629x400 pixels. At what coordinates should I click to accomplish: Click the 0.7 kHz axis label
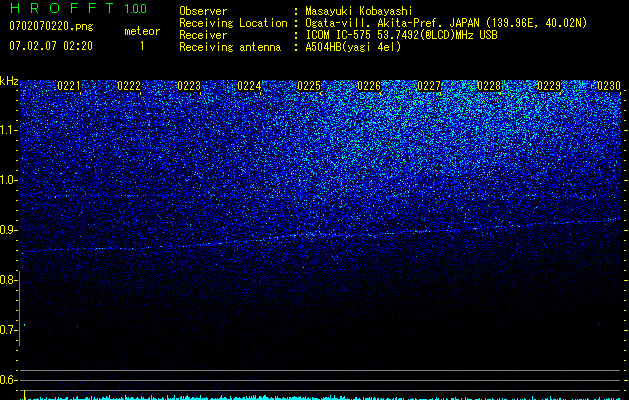coord(9,330)
